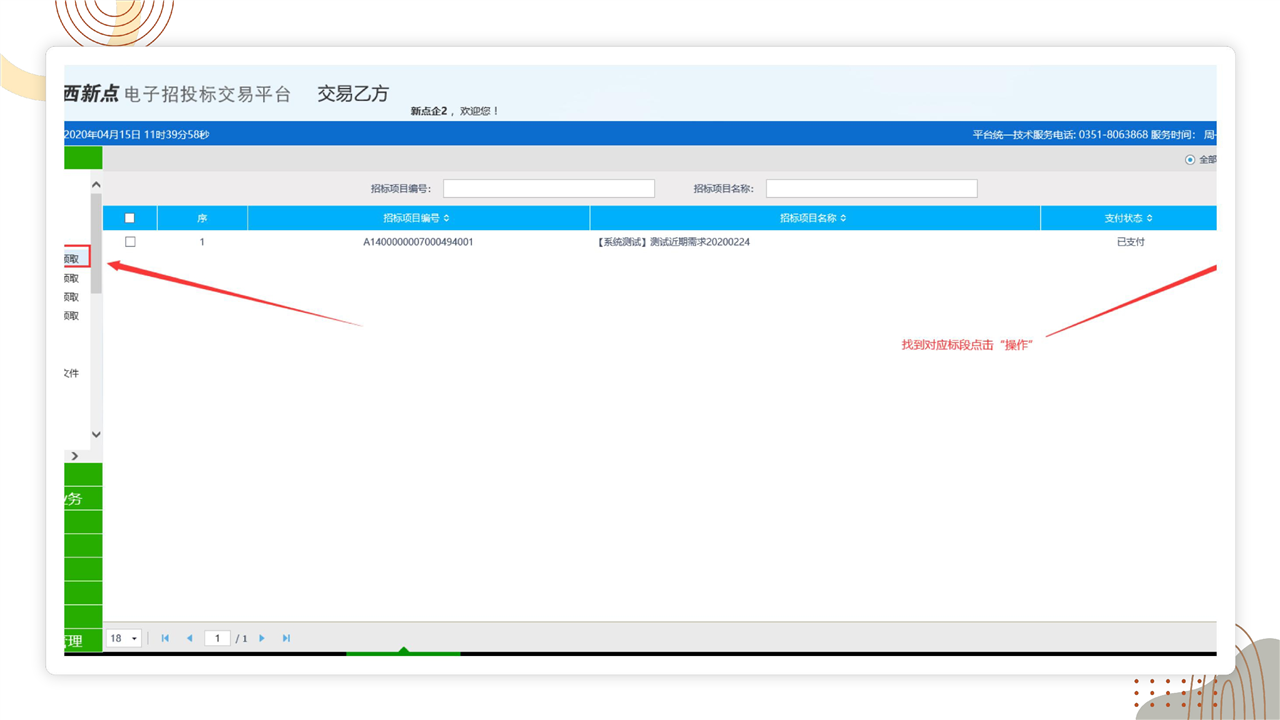Jump to last page in pager
This screenshot has height=720, width=1280.
(x=286, y=638)
